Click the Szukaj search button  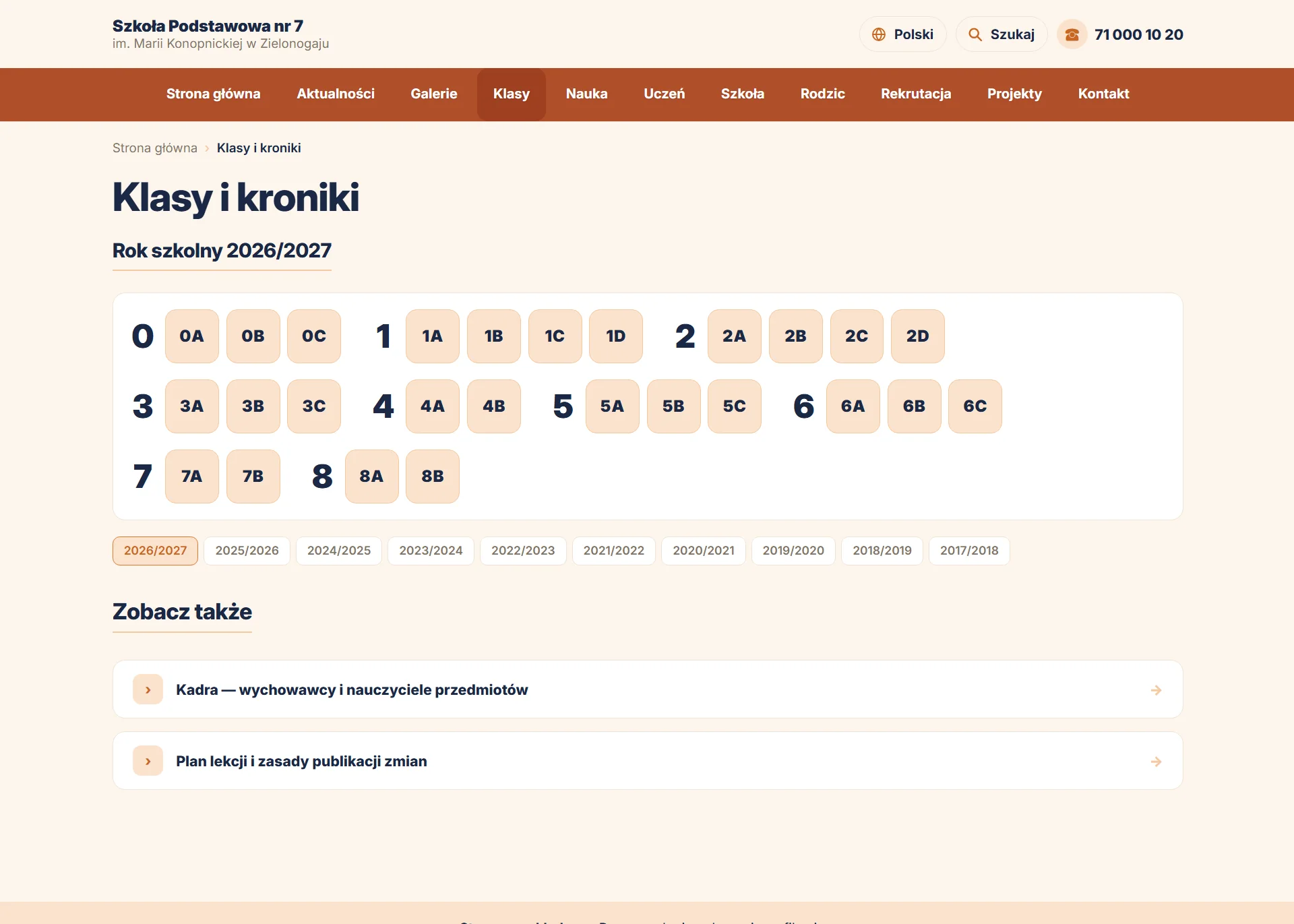pyautogui.click(x=1002, y=34)
